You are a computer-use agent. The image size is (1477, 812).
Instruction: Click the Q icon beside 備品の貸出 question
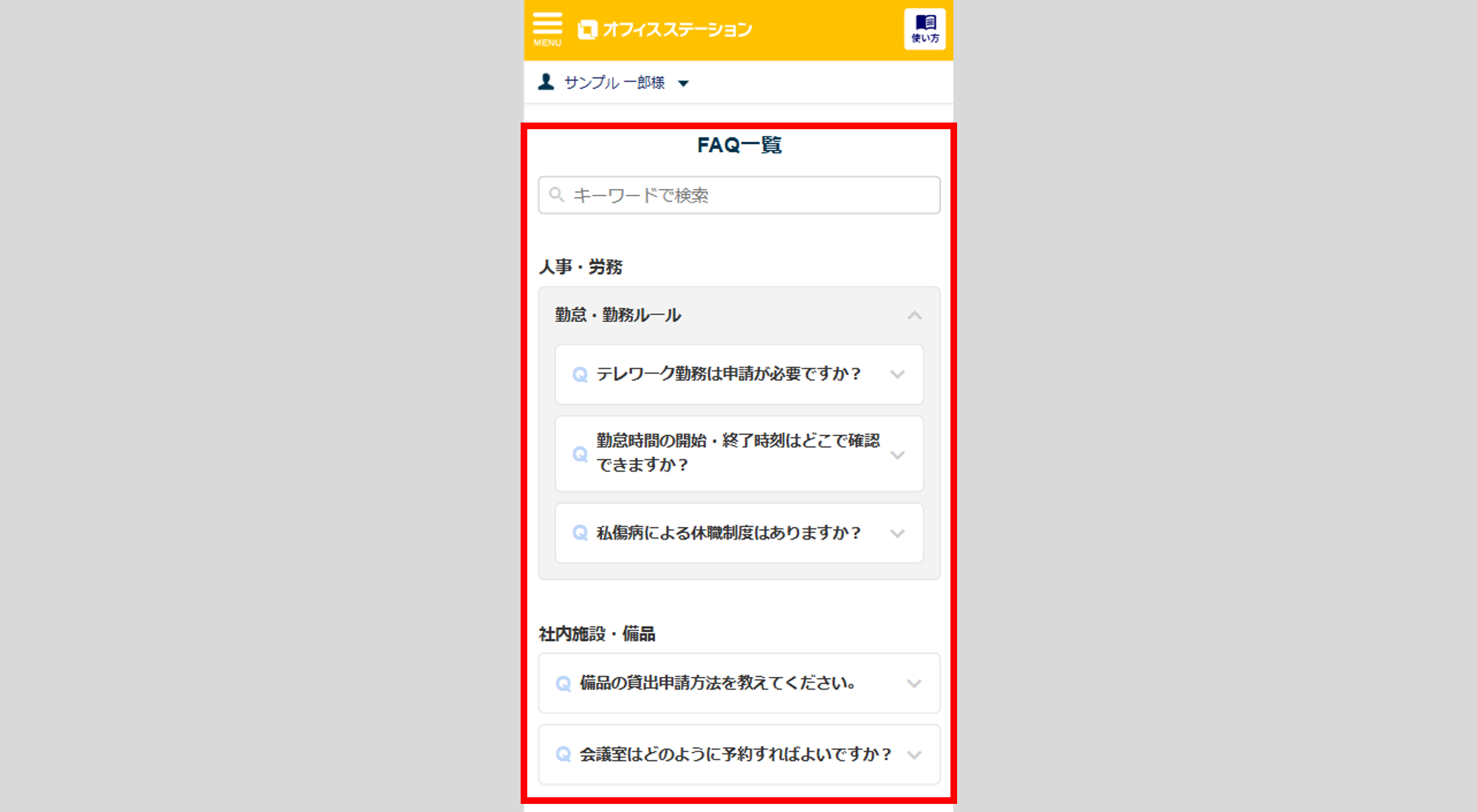pos(563,684)
